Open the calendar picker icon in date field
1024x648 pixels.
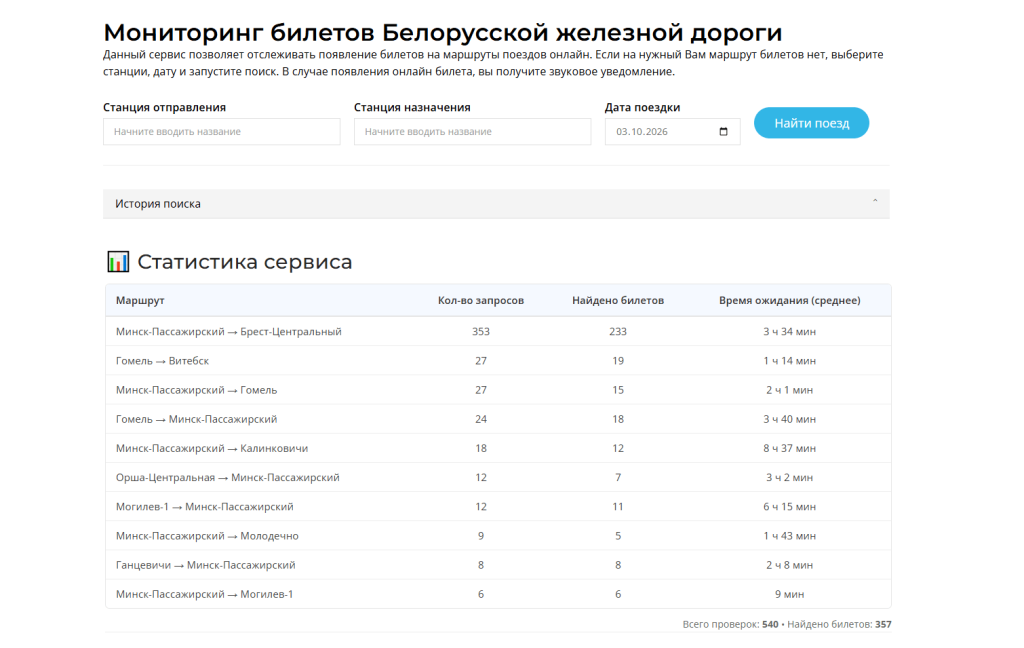coord(723,131)
